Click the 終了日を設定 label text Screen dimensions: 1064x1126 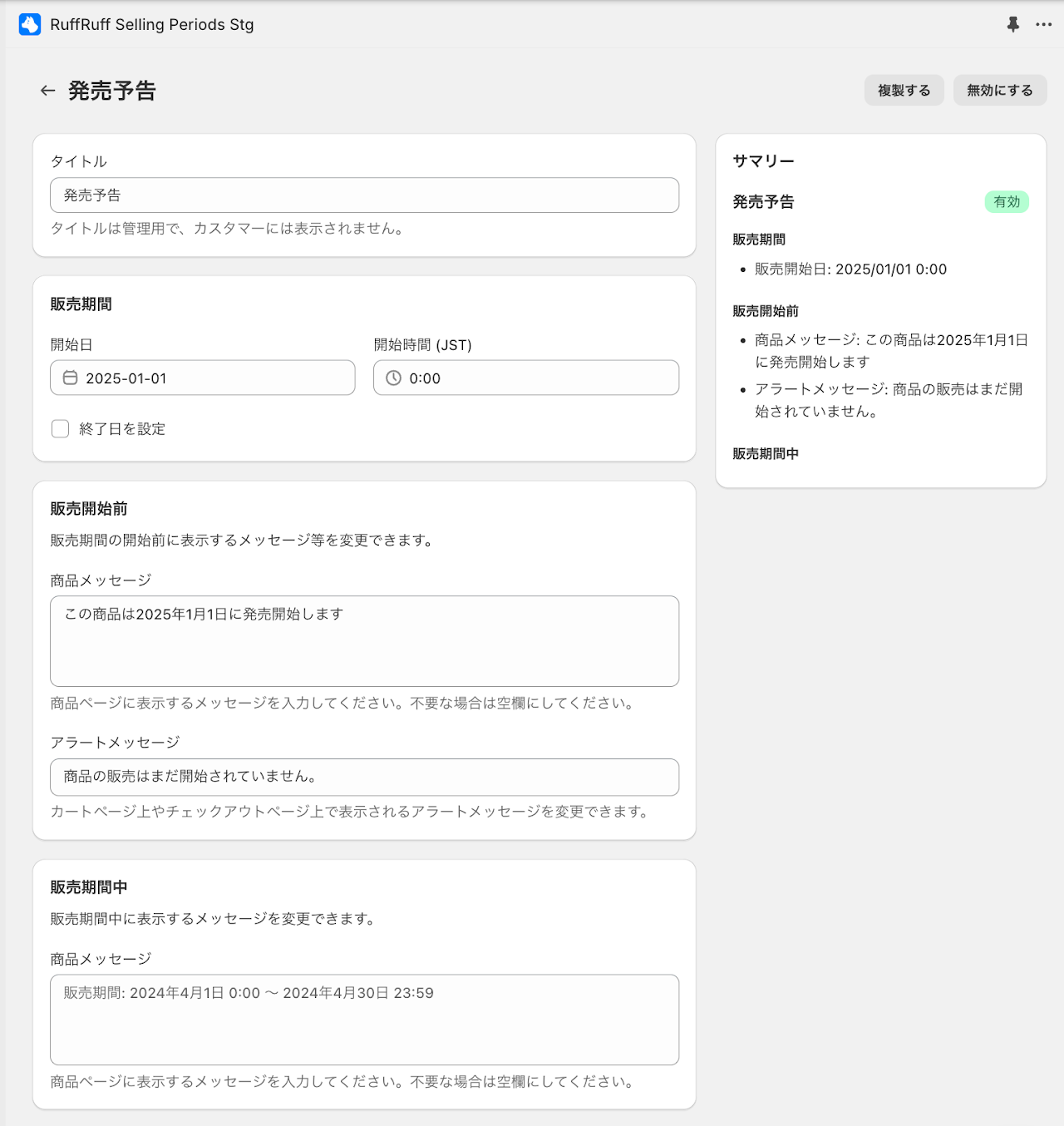(x=122, y=429)
